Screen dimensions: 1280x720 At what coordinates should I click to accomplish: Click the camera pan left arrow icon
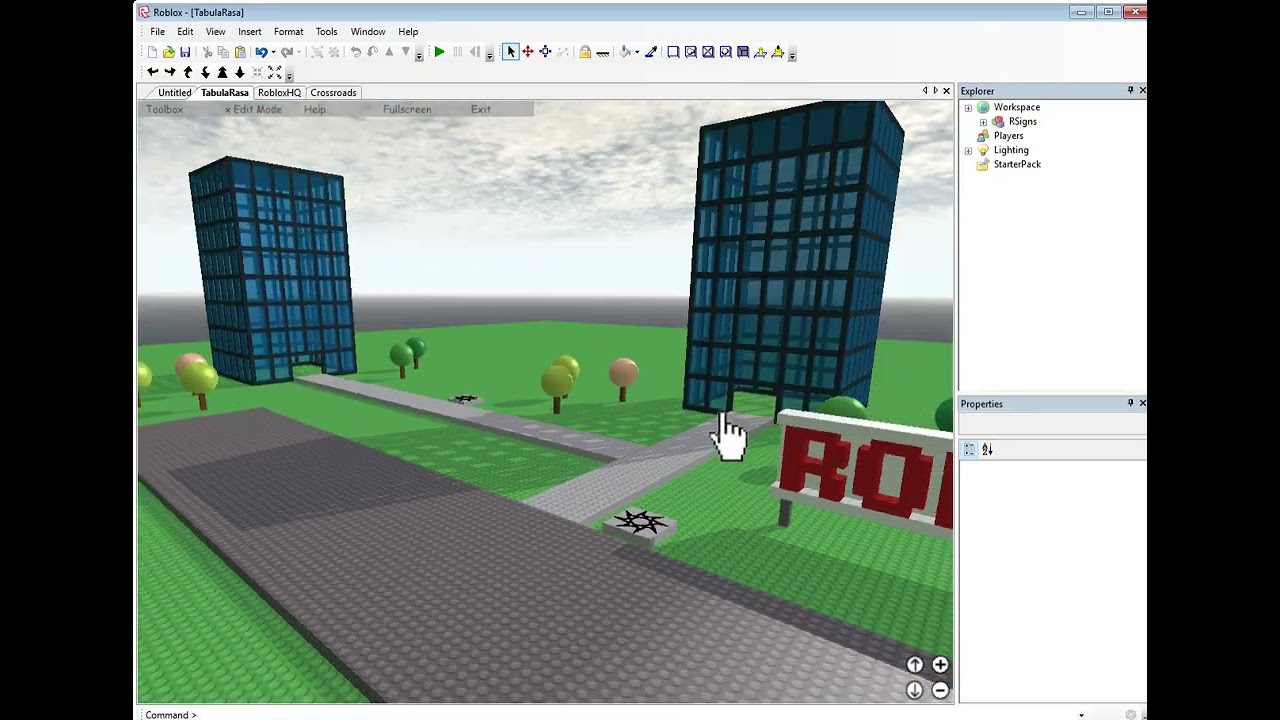coord(152,73)
